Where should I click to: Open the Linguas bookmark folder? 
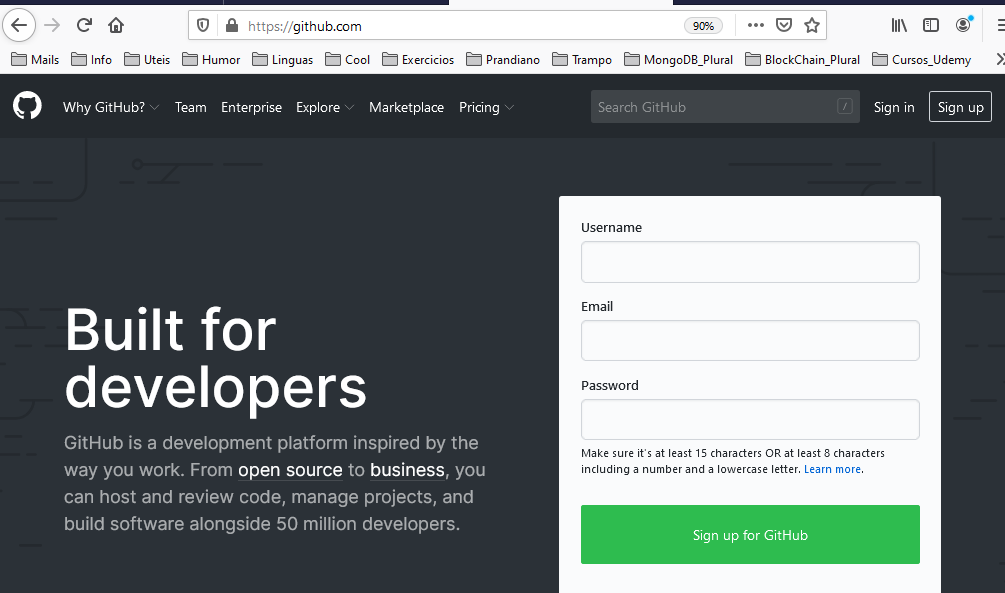[283, 60]
